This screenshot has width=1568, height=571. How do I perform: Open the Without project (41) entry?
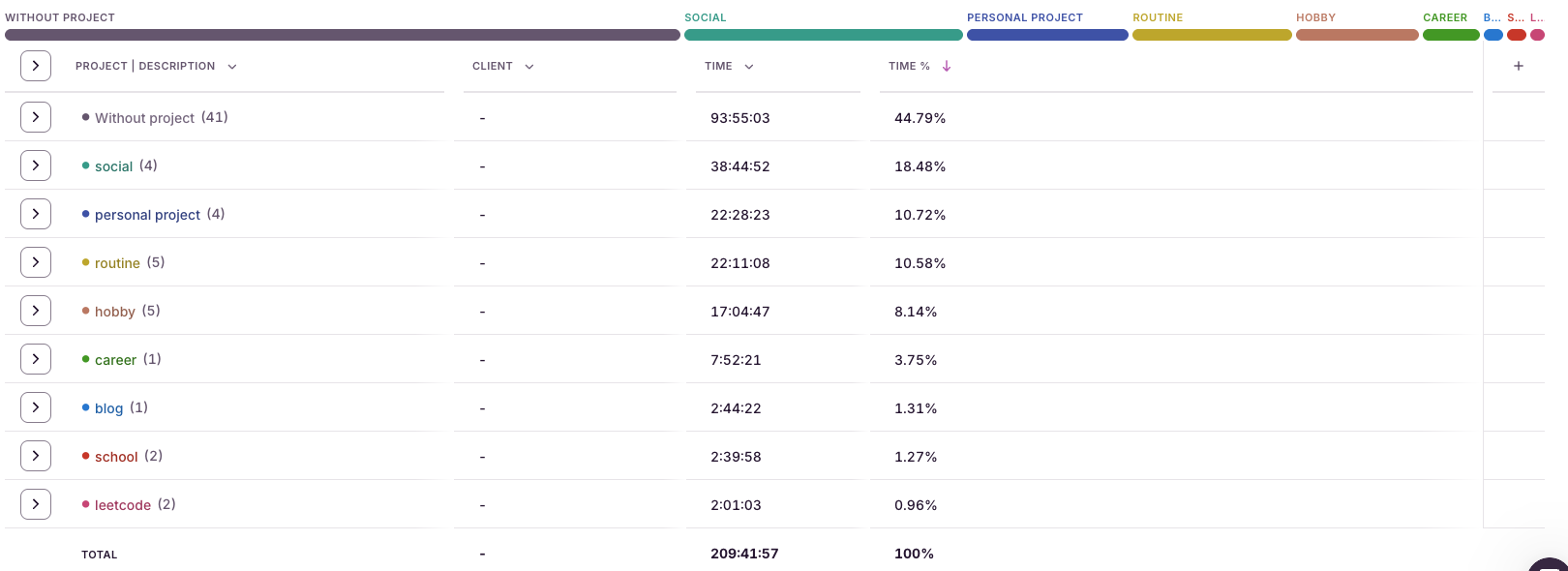pos(155,117)
